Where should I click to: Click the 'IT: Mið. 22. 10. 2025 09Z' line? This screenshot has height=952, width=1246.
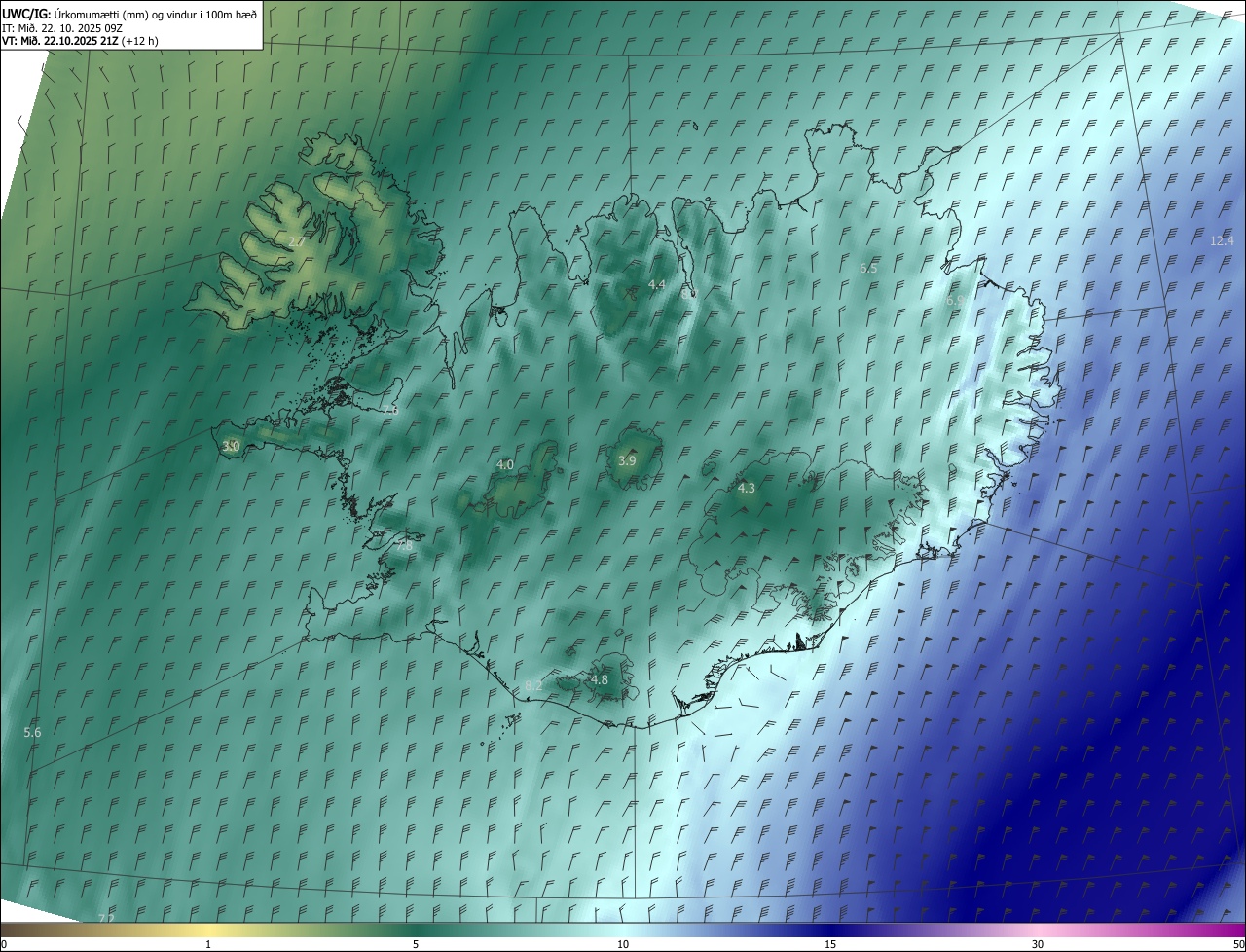click(62, 28)
